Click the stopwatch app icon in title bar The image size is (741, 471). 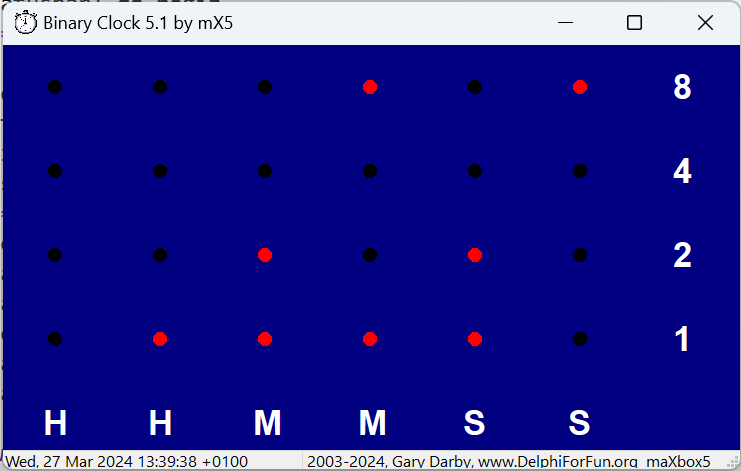coord(26,23)
